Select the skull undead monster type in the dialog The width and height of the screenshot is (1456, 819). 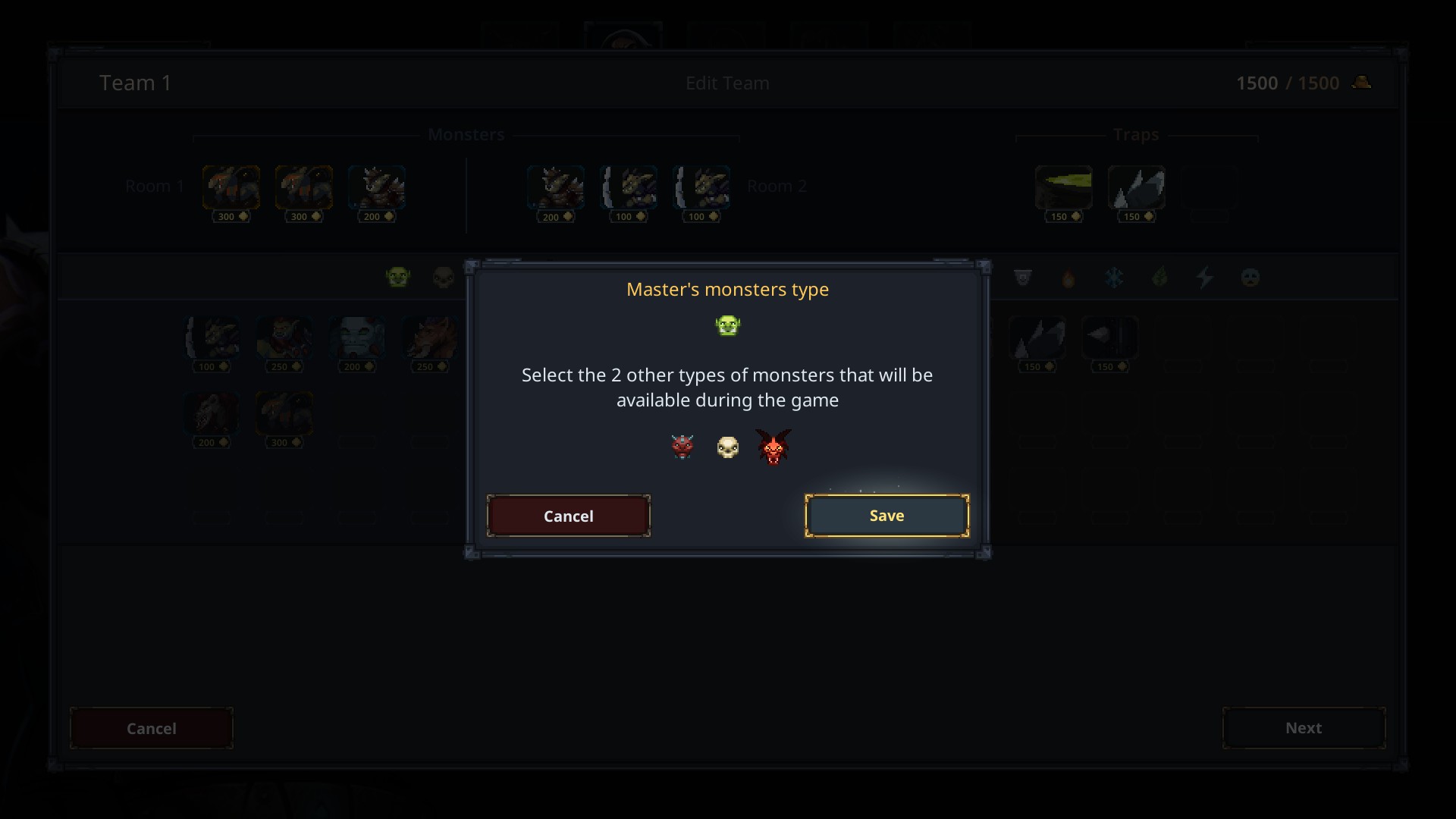[x=727, y=447]
